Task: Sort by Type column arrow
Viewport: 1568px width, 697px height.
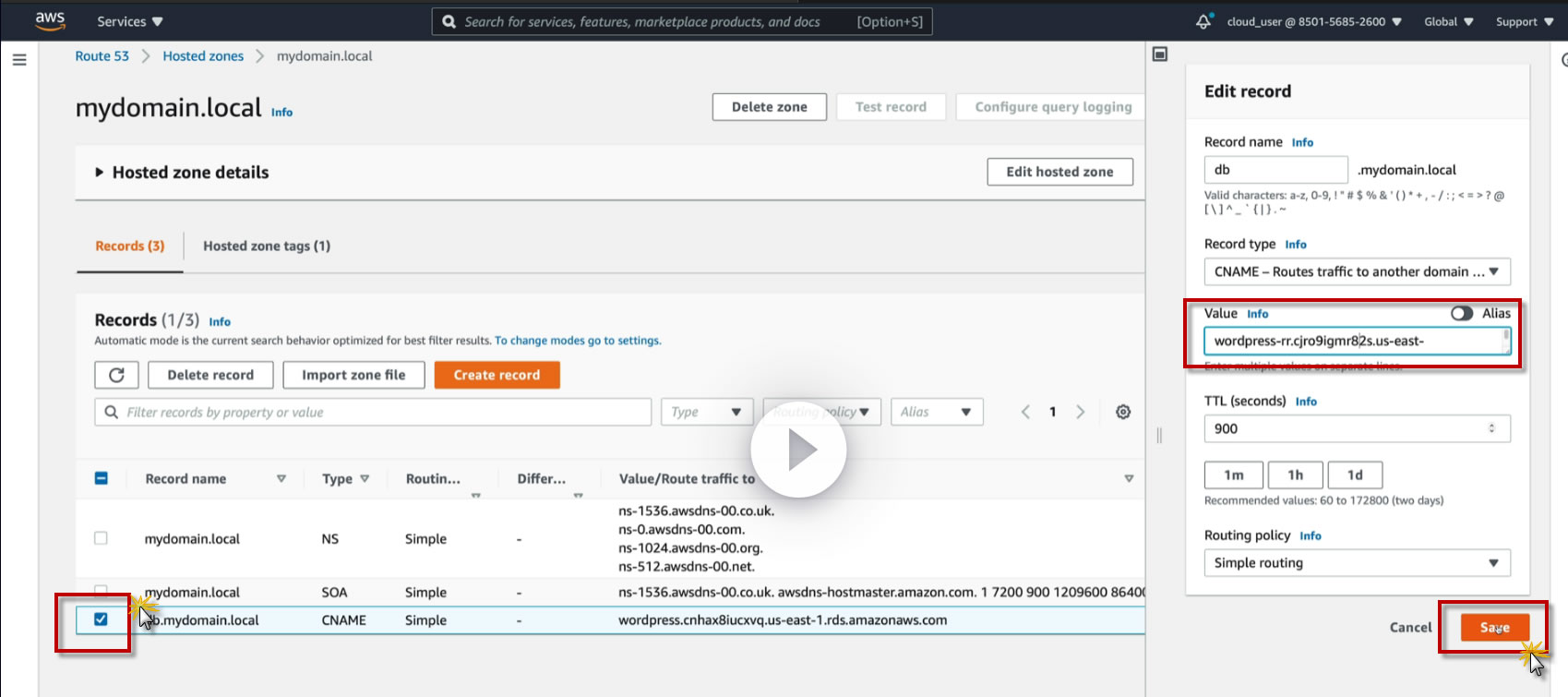Action: coord(365,478)
